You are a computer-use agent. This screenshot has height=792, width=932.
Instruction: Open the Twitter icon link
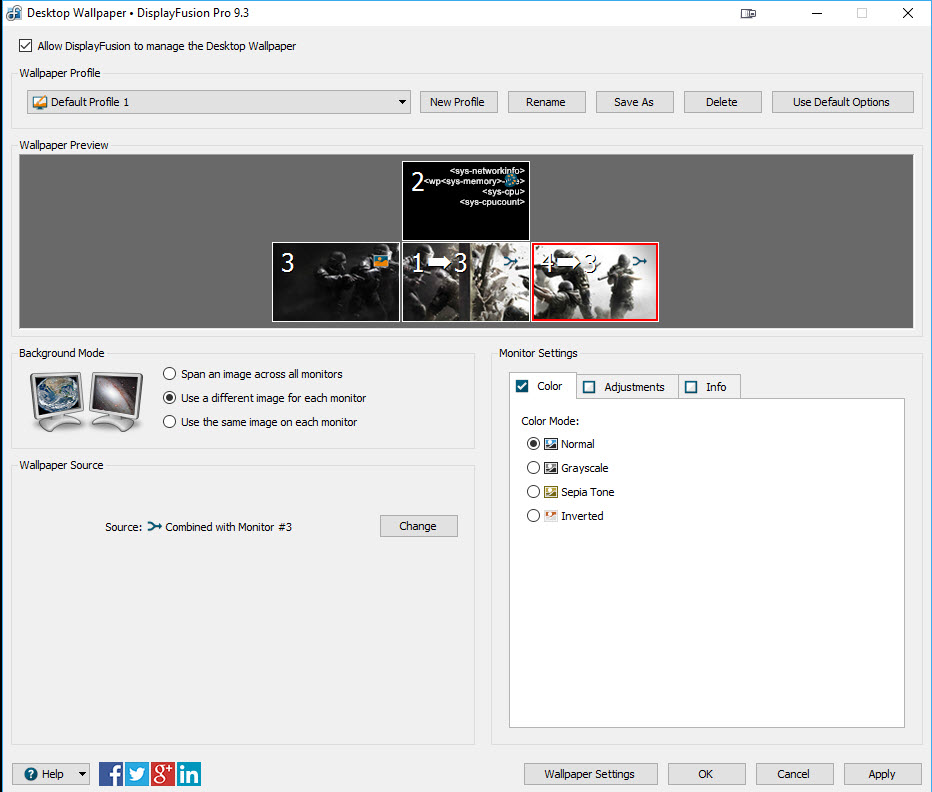pos(137,773)
